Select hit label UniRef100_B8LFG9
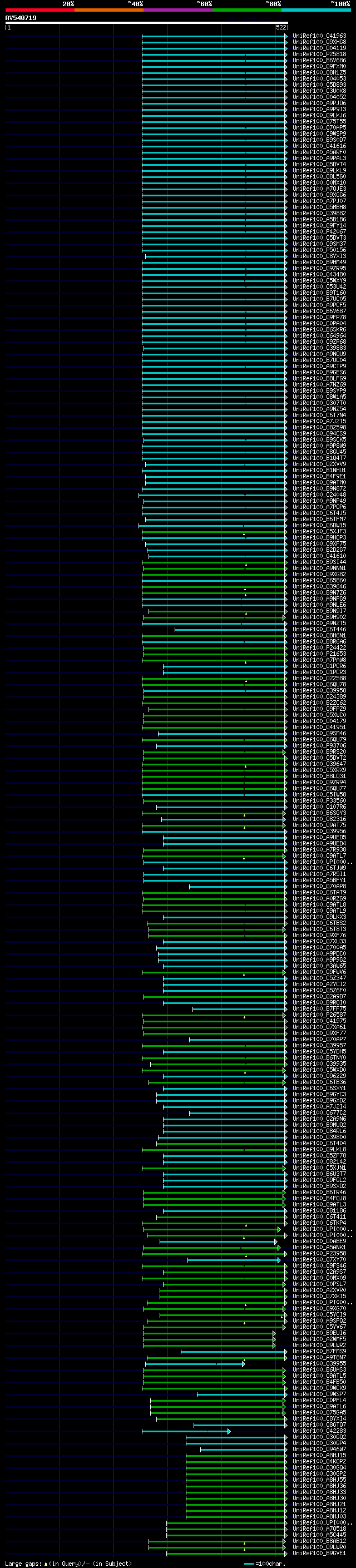 click(319, 379)
